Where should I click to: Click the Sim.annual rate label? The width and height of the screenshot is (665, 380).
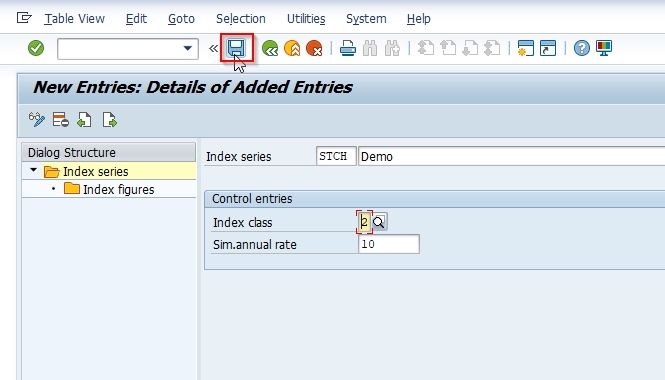(x=254, y=244)
